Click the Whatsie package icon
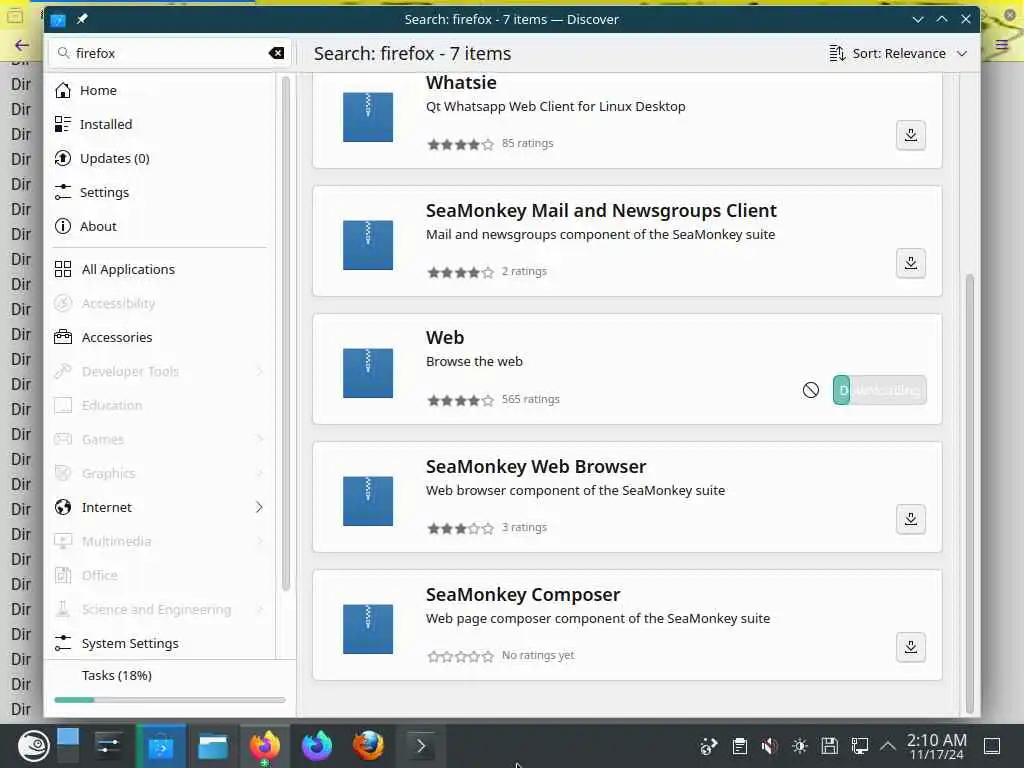The width and height of the screenshot is (1024, 768). coord(368,117)
